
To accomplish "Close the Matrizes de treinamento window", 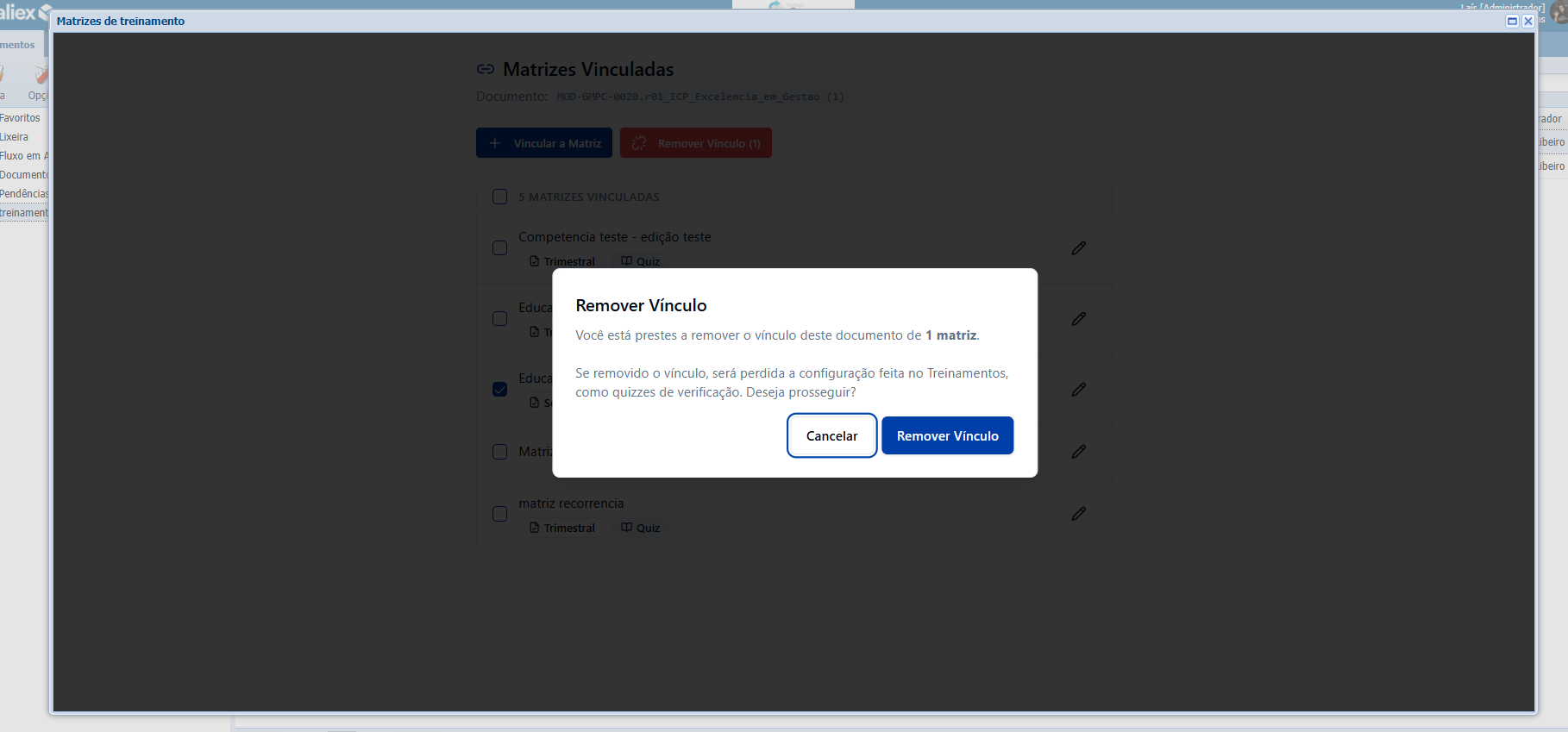I will (x=1528, y=21).
